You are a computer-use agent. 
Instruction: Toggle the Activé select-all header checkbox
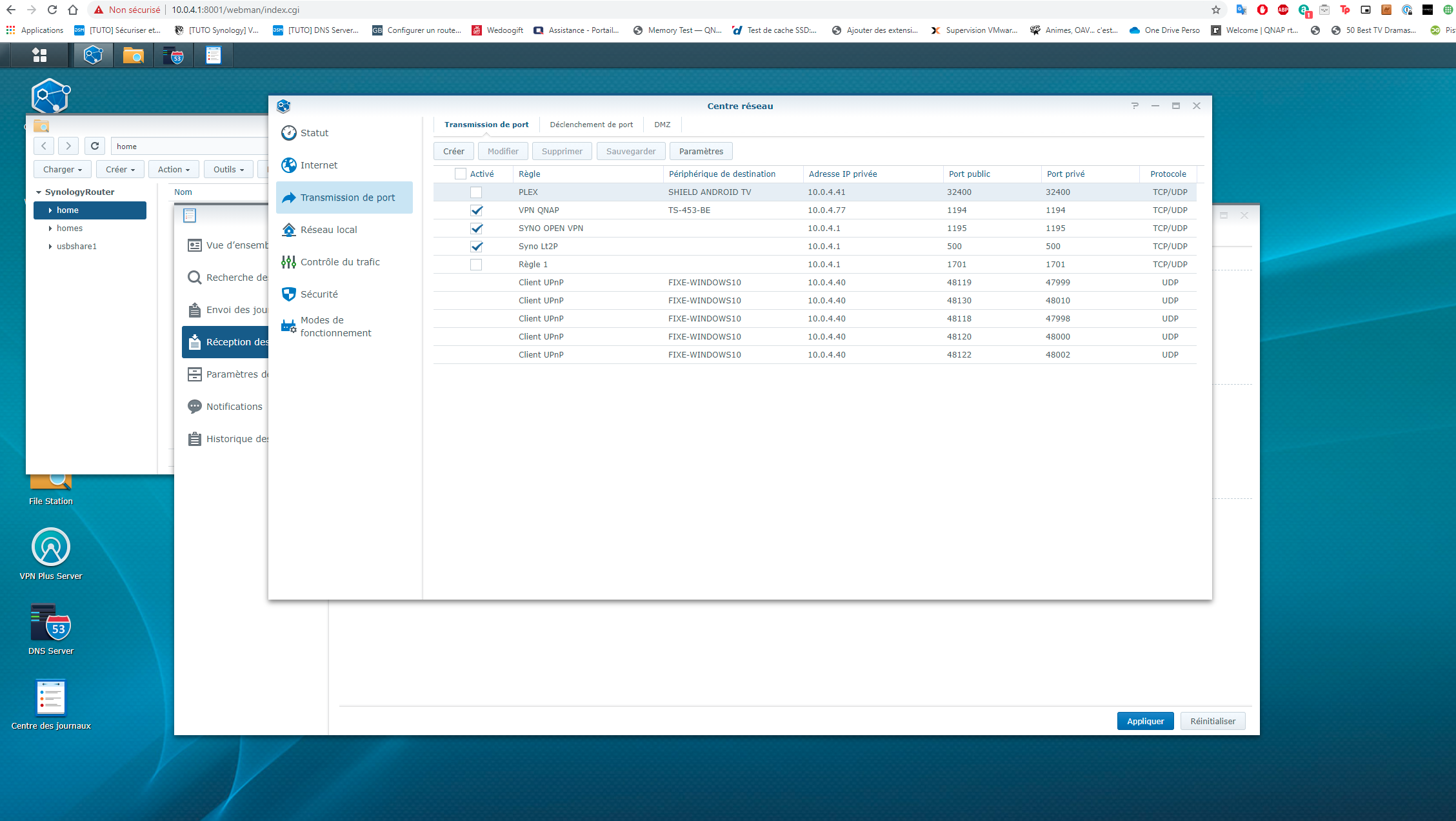[x=461, y=174]
